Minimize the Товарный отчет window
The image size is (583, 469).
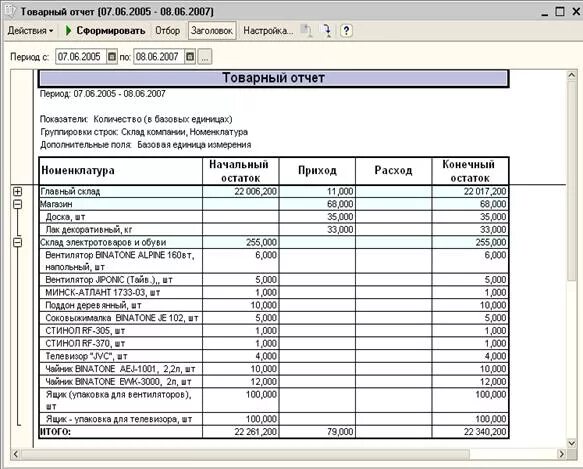(545, 12)
